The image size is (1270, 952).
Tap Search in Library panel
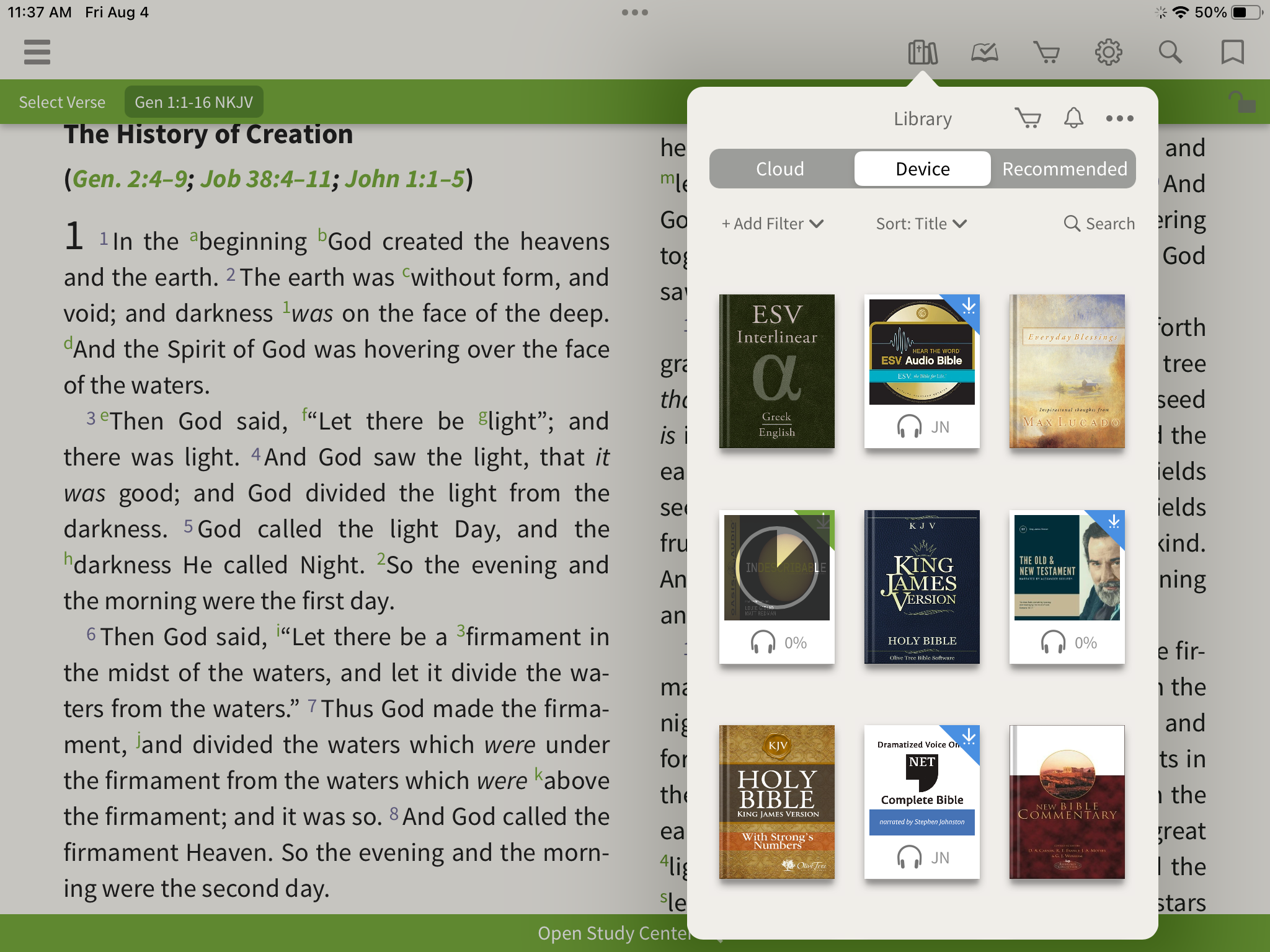[1099, 224]
